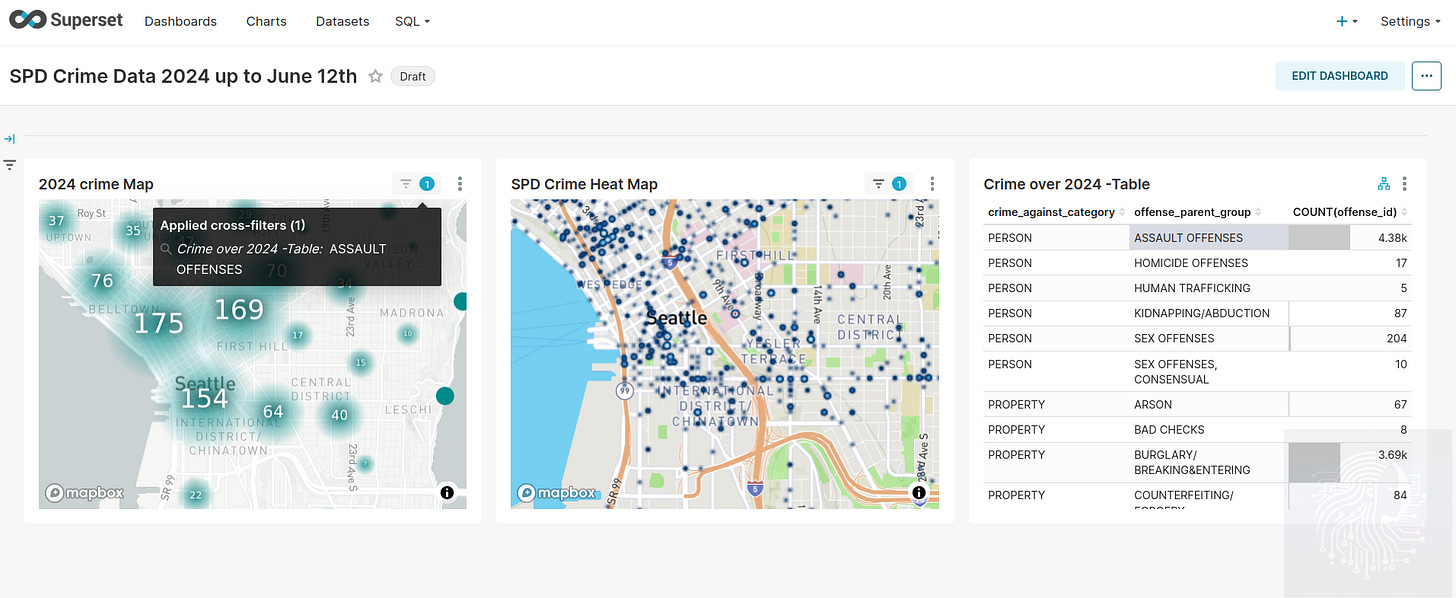Viewport: 1456px width, 598px height.
Task: Click the 175 cluster on crime map
Action: 159,324
